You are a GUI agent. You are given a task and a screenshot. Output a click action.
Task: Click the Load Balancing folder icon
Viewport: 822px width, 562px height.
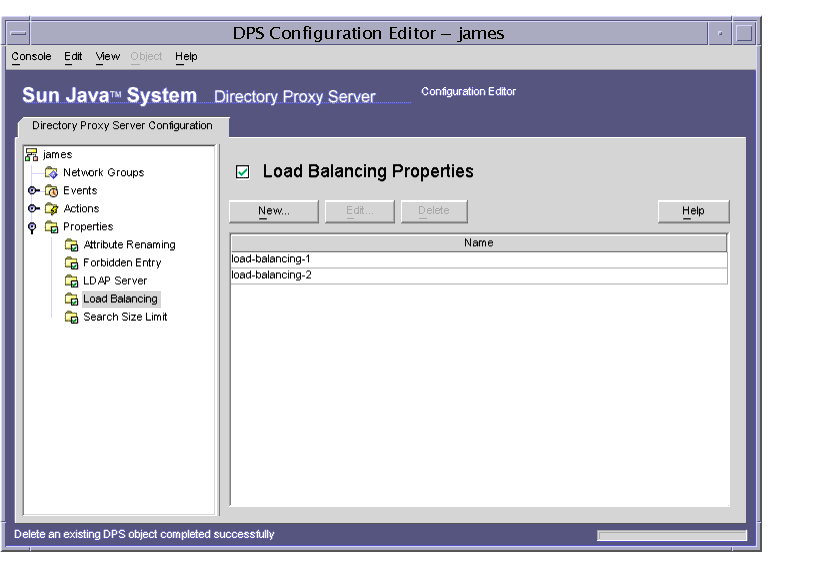click(x=71, y=299)
